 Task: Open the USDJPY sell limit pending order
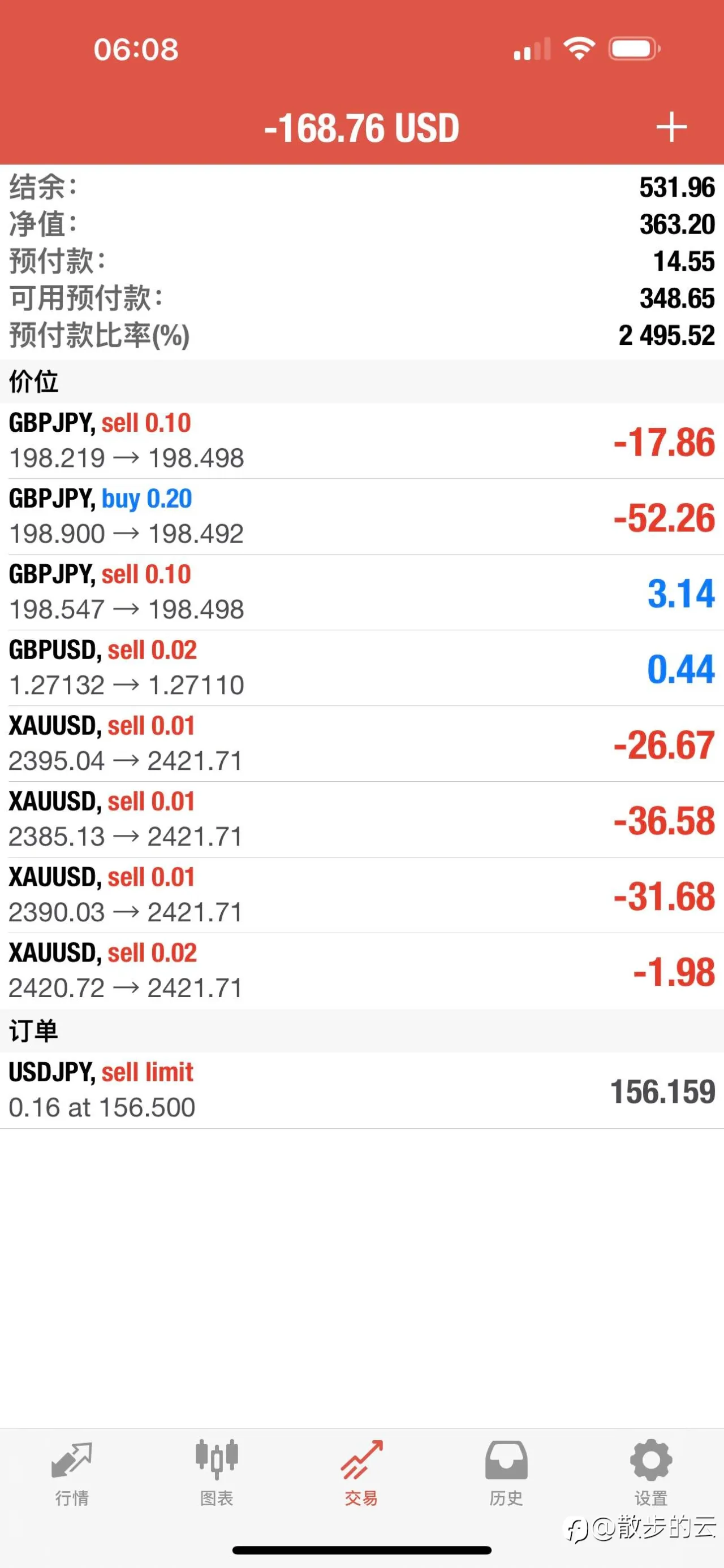coord(361,1090)
